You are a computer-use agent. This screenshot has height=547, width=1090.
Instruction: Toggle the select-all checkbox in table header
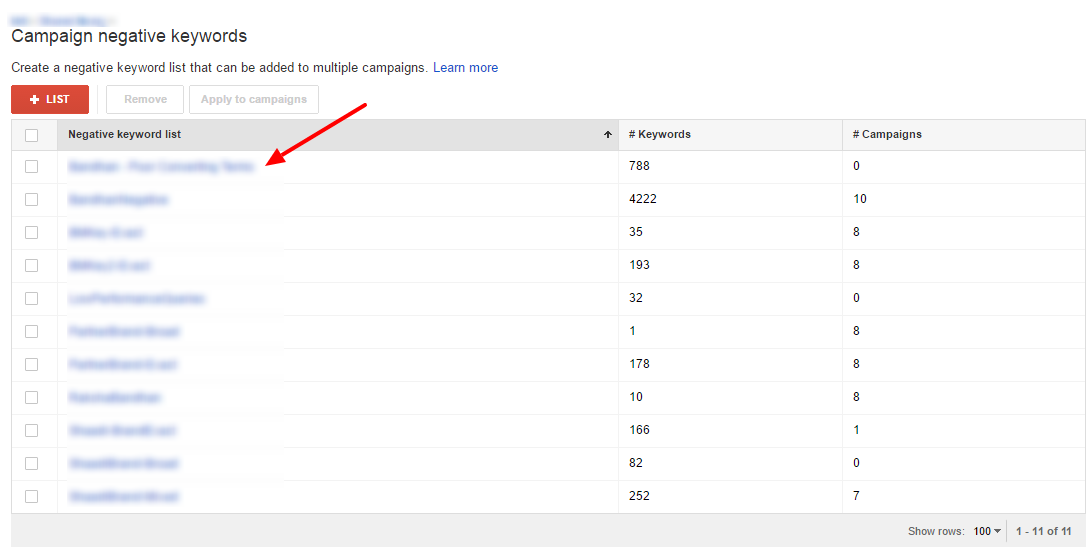31,135
